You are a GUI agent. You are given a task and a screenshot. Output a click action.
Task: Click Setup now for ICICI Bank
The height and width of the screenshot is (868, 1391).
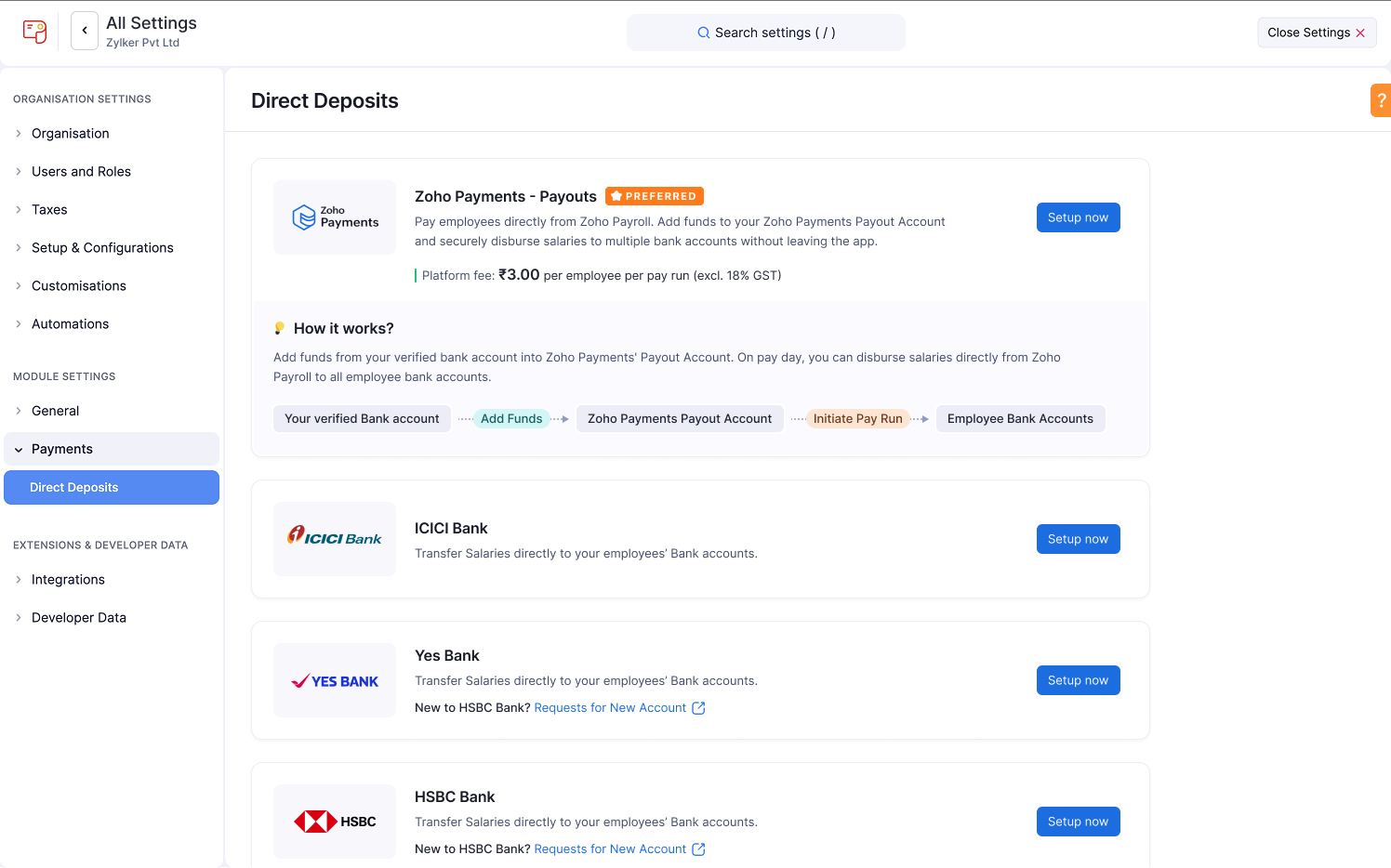point(1078,539)
